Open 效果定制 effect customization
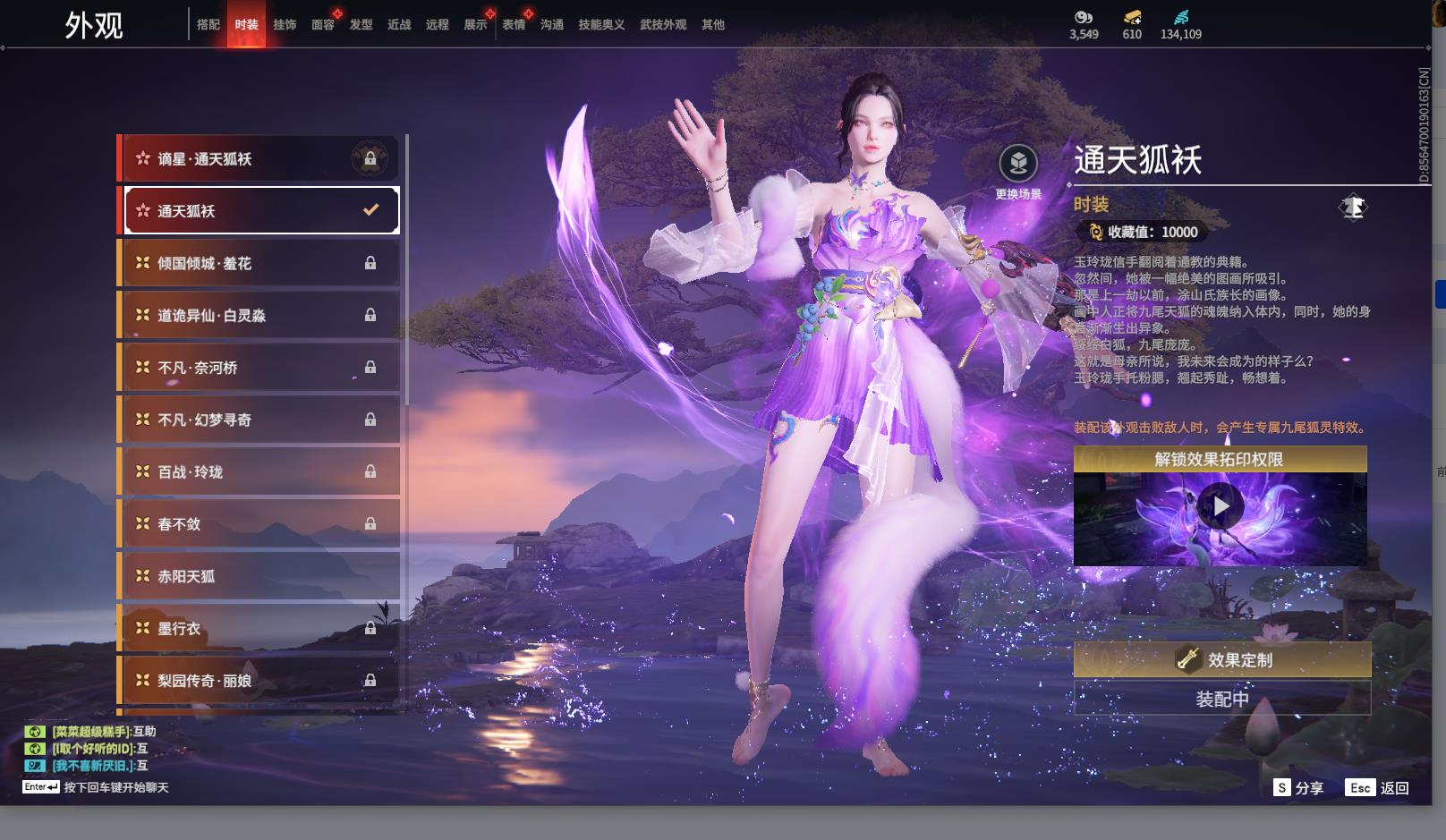Screen dimensions: 1446x840 pos(1222,659)
